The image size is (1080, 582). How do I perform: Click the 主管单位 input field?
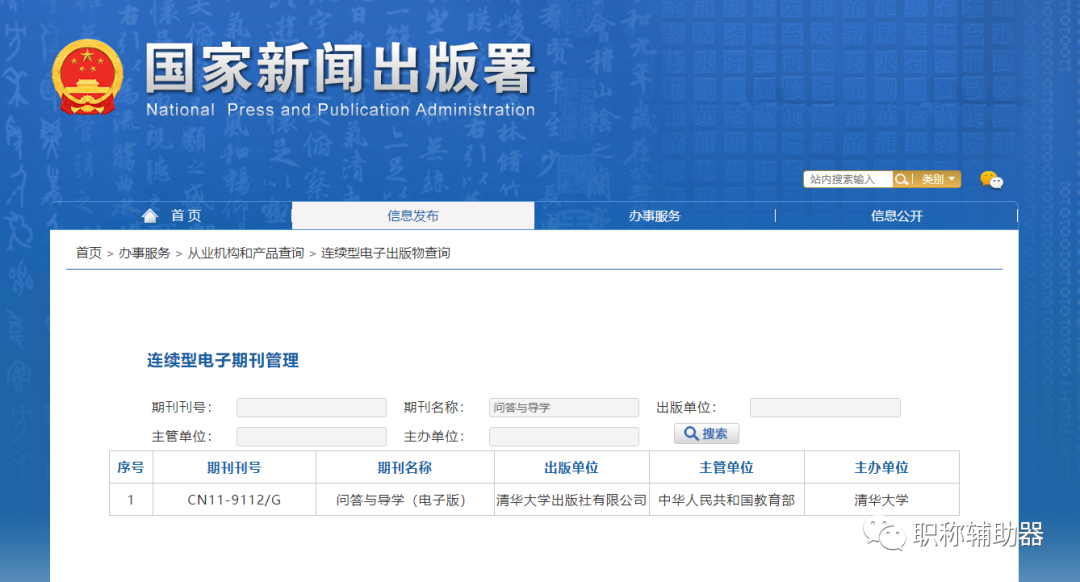point(311,436)
